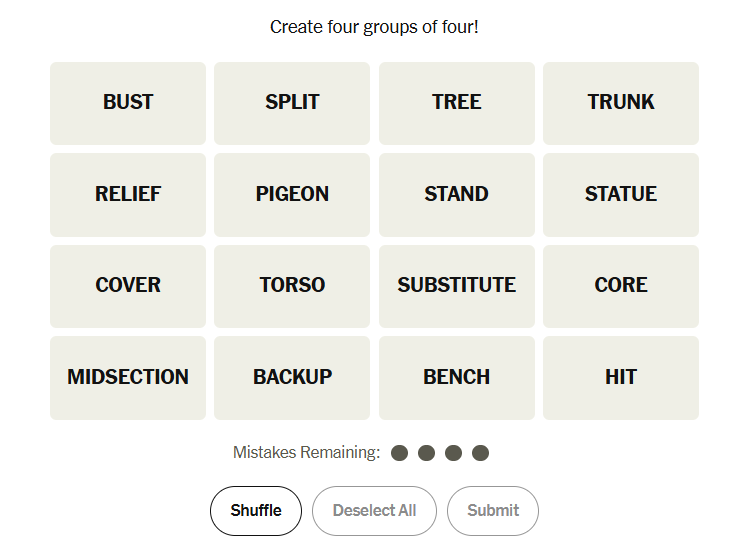Select the BACKUP word tile
This screenshot has width=753, height=557.
click(x=292, y=378)
